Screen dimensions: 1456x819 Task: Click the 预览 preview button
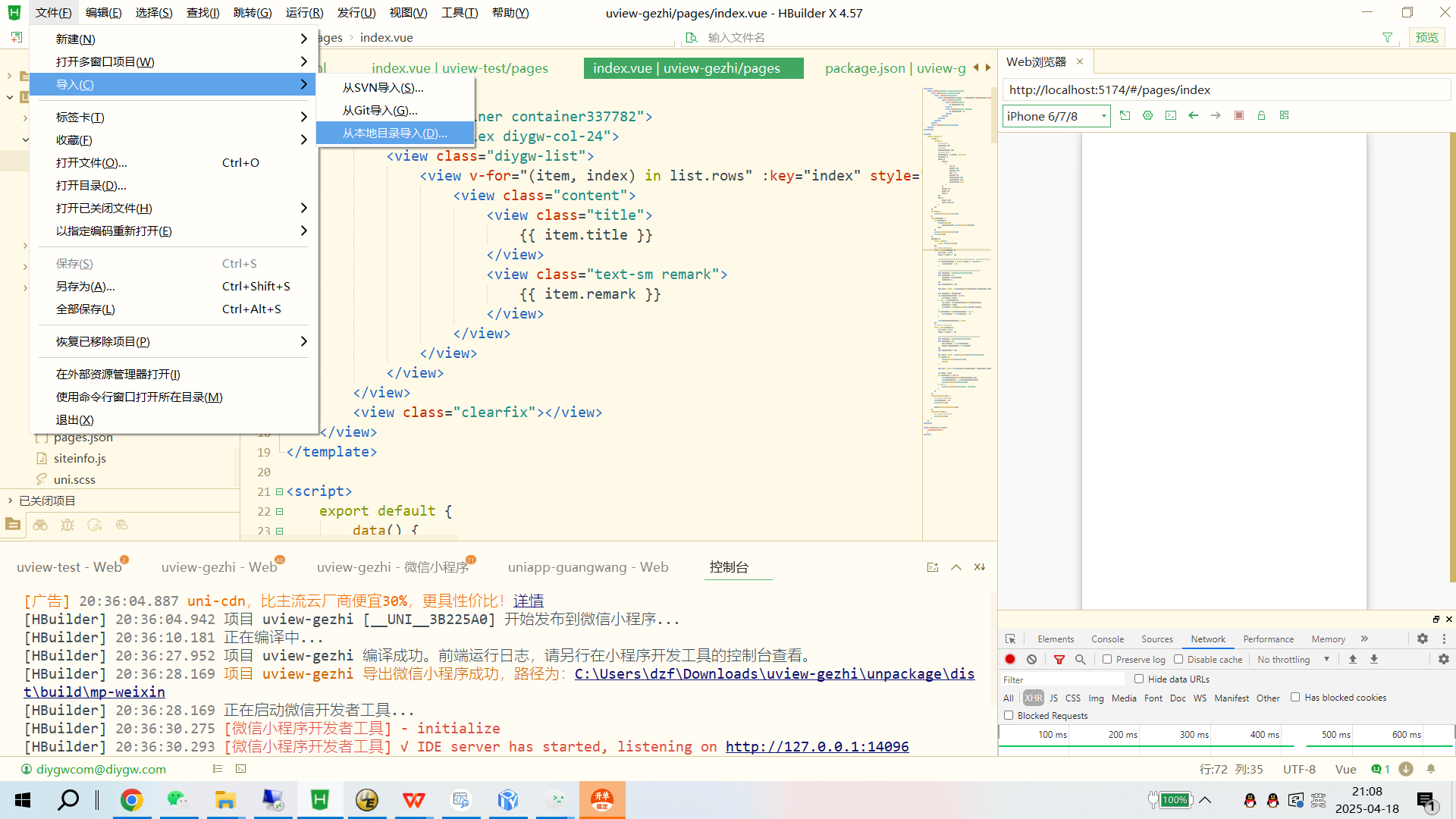pos(1426,37)
